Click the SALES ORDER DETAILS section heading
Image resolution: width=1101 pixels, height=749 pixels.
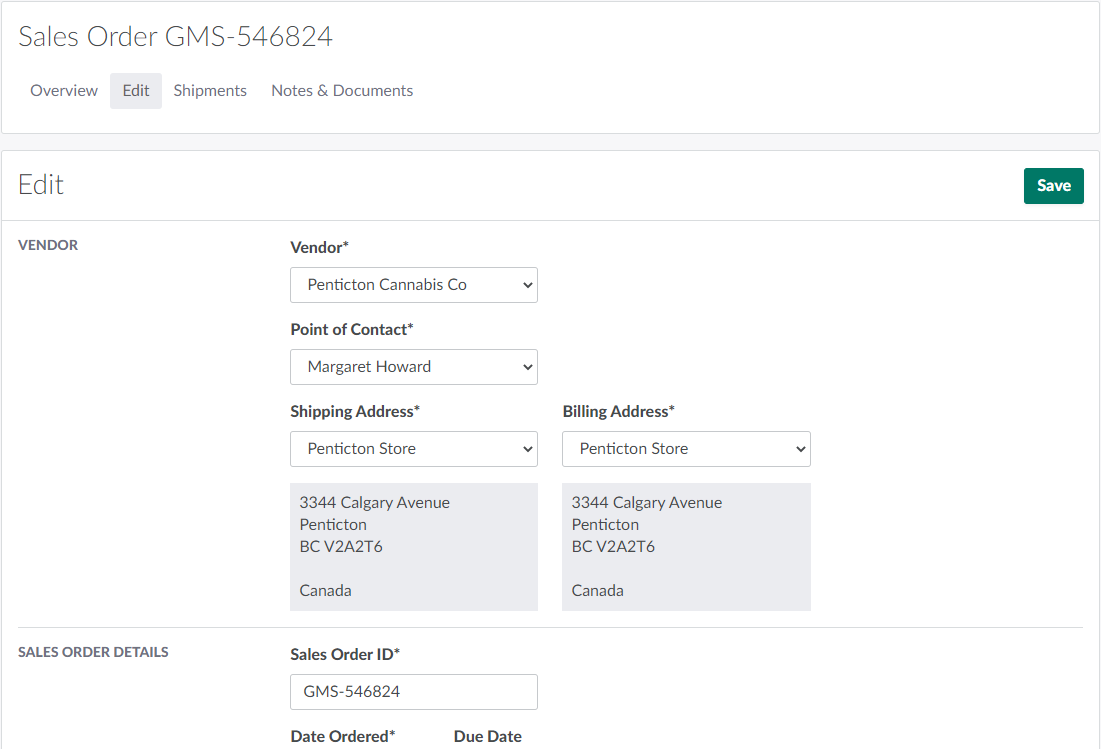pos(93,652)
